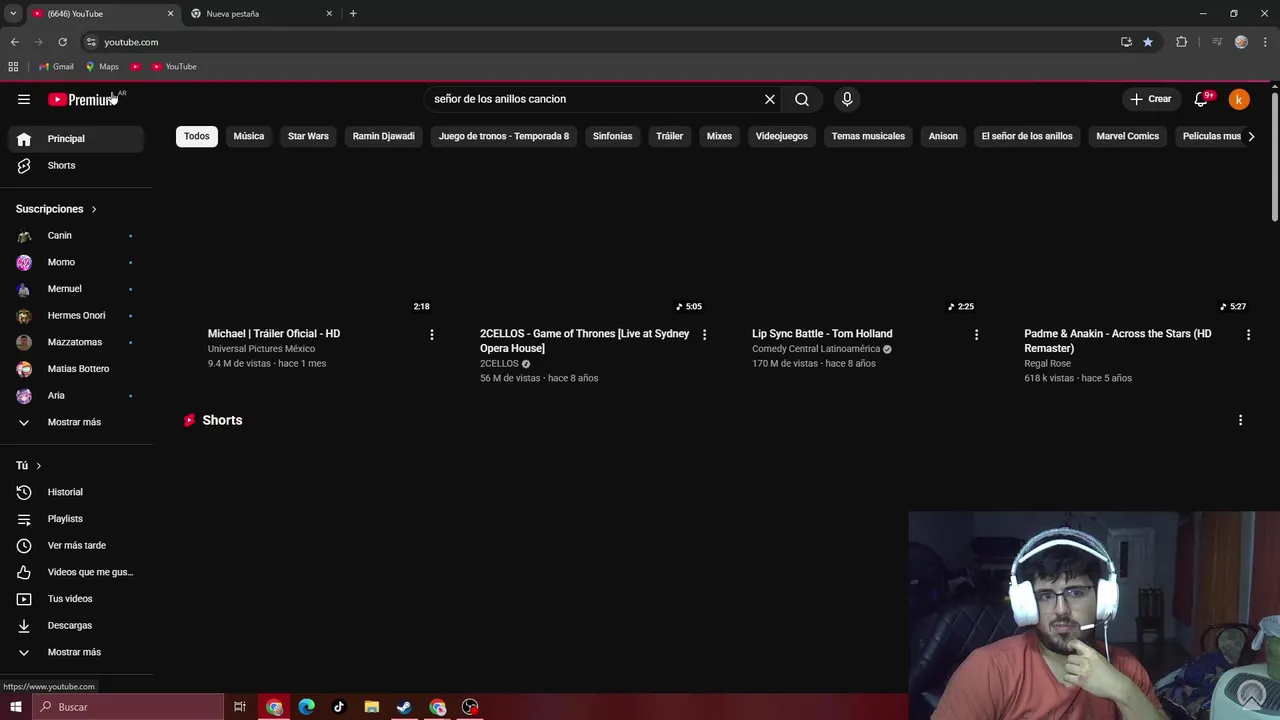The width and height of the screenshot is (1280, 720).
Task: Select the Ramin Djawadi filter chip
Action: (x=384, y=136)
